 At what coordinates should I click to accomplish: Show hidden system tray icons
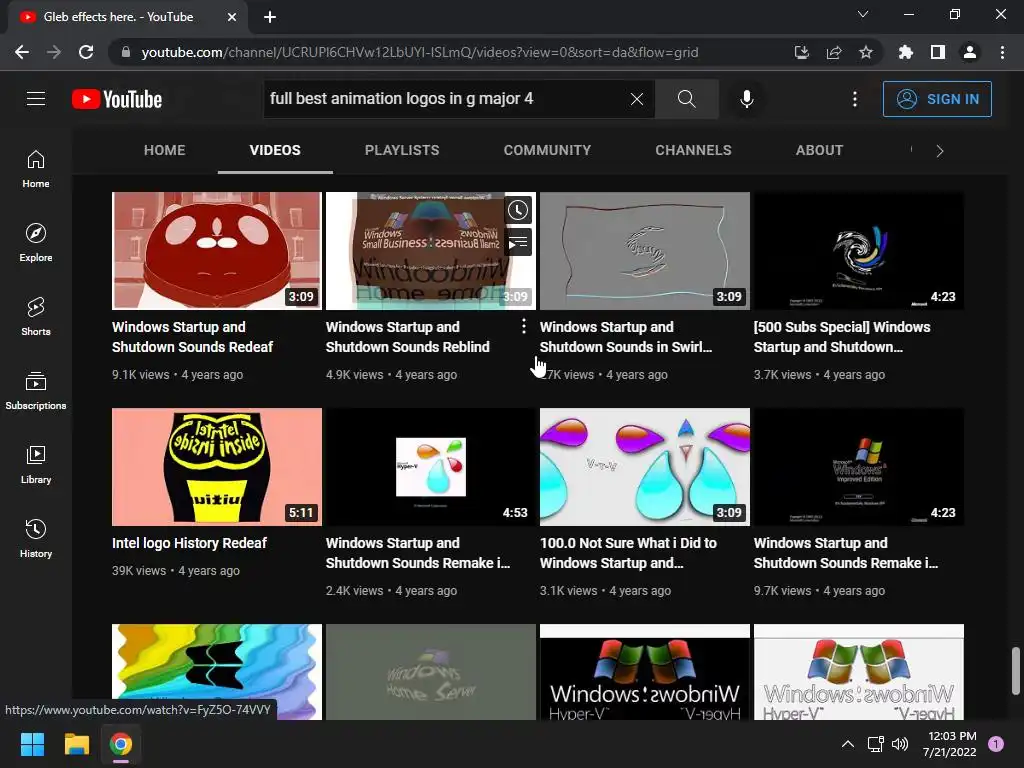848,744
